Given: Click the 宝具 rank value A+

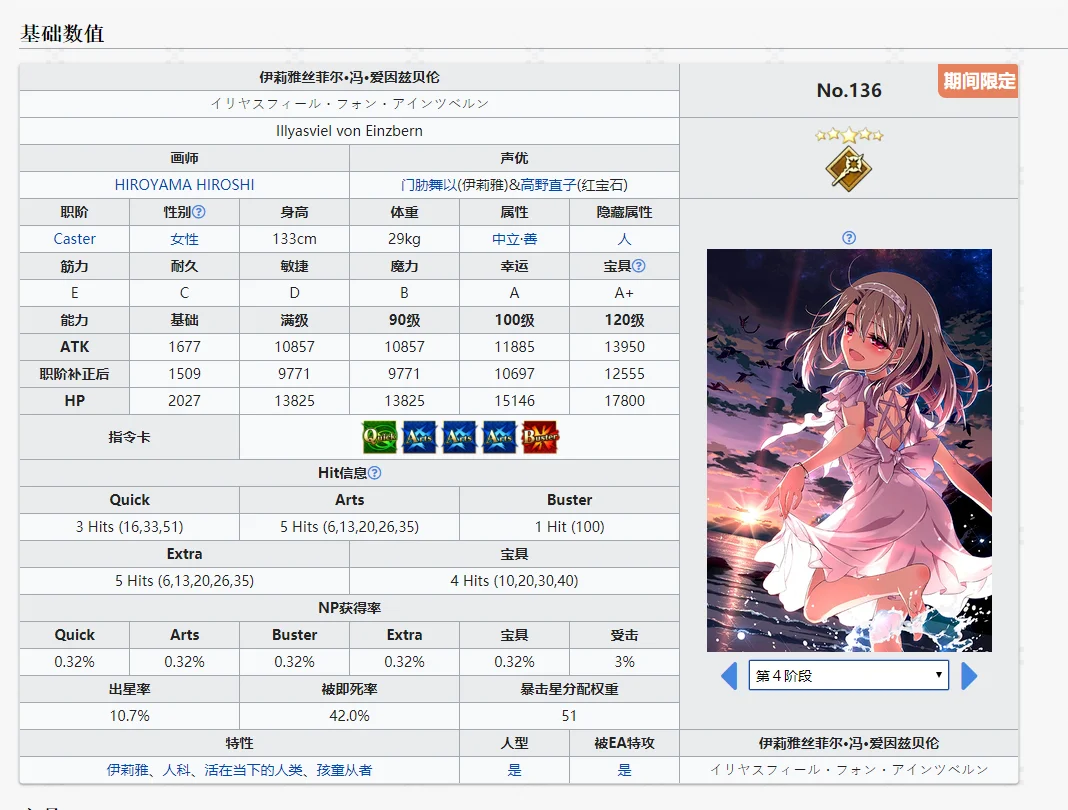Looking at the screenshot, I should (625, 293).
